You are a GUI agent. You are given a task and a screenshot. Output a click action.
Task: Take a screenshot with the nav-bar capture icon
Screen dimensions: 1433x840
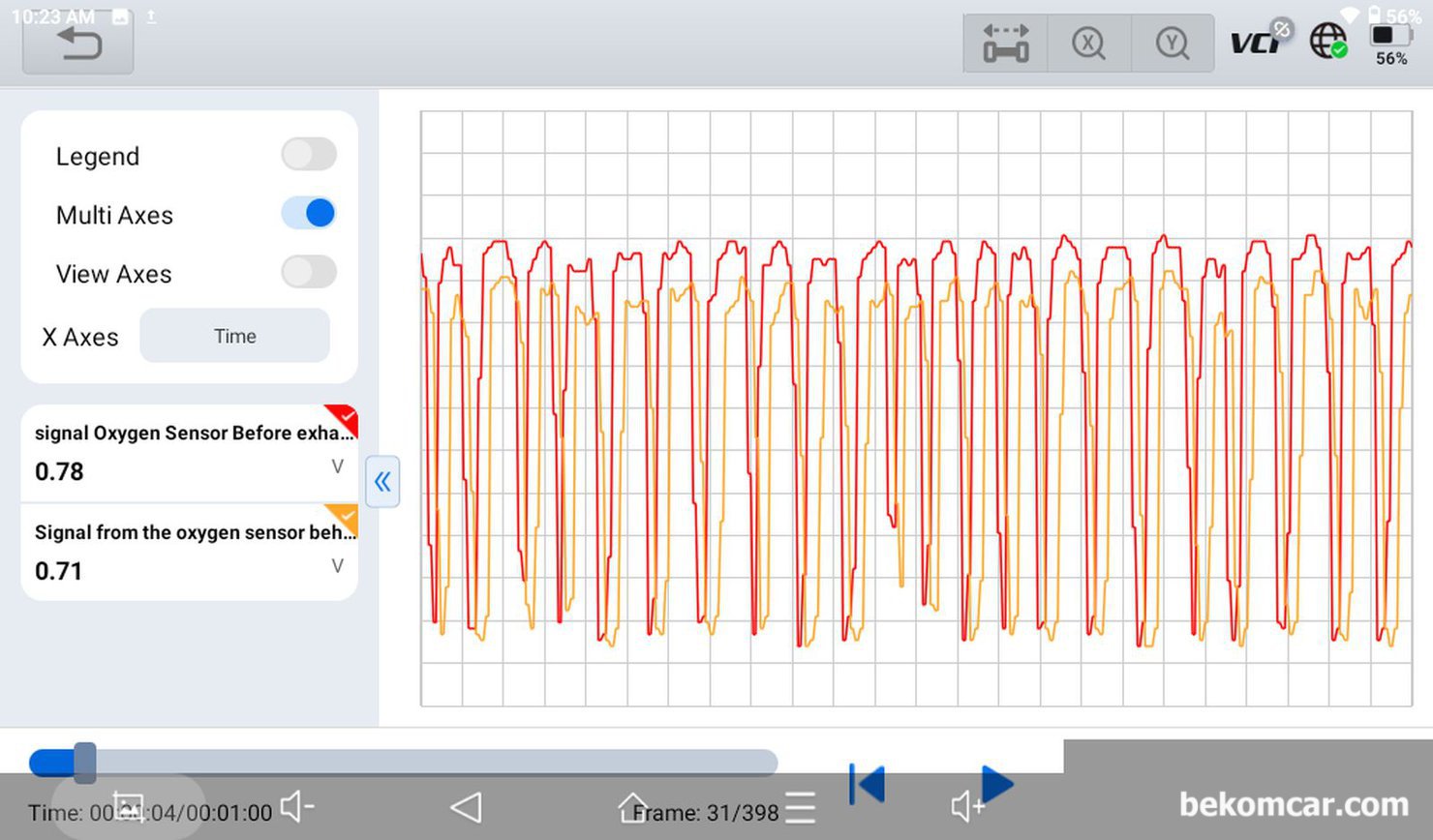click(x=129, y=806)
